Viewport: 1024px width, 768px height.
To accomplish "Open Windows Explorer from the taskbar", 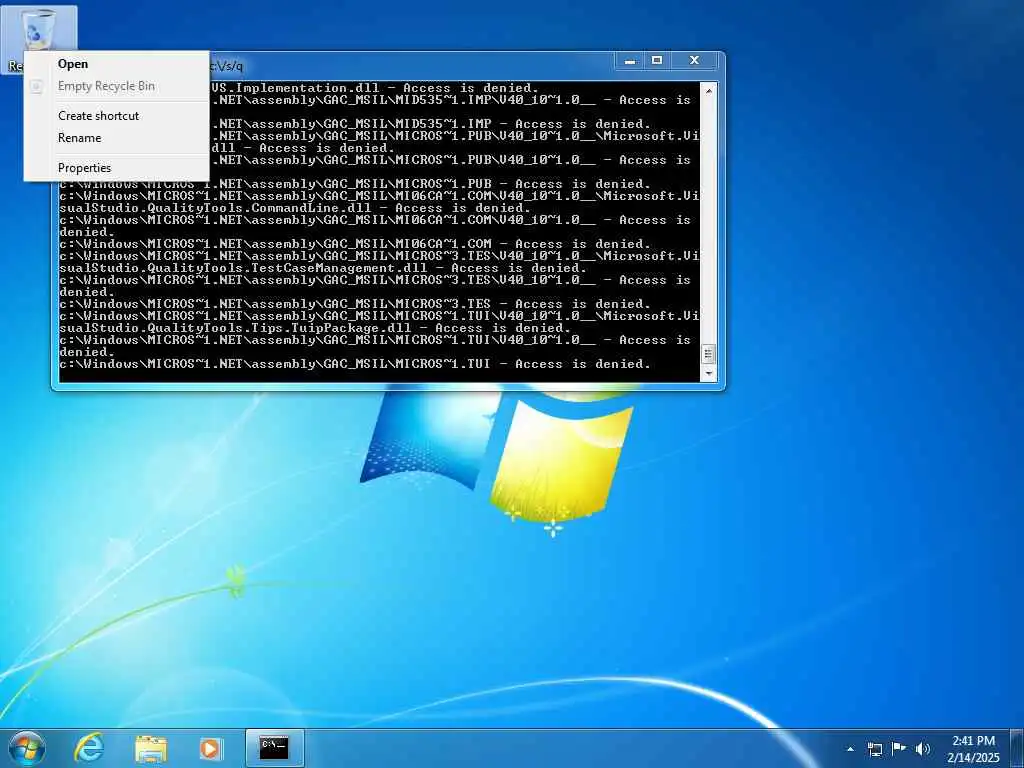I will pos(151,748).
